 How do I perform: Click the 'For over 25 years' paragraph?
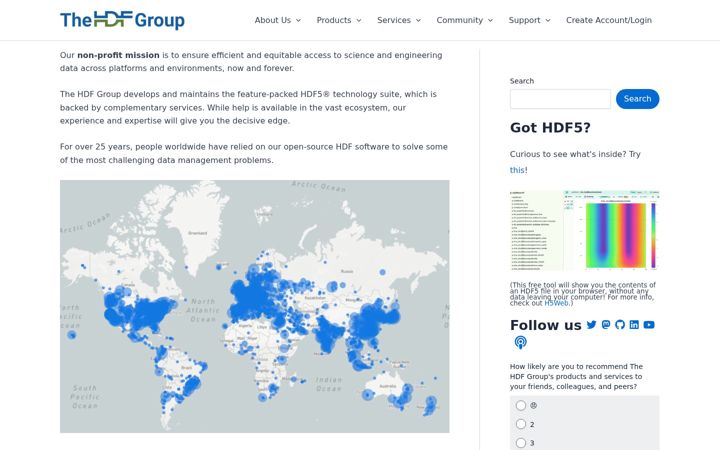tap(253, 153)
